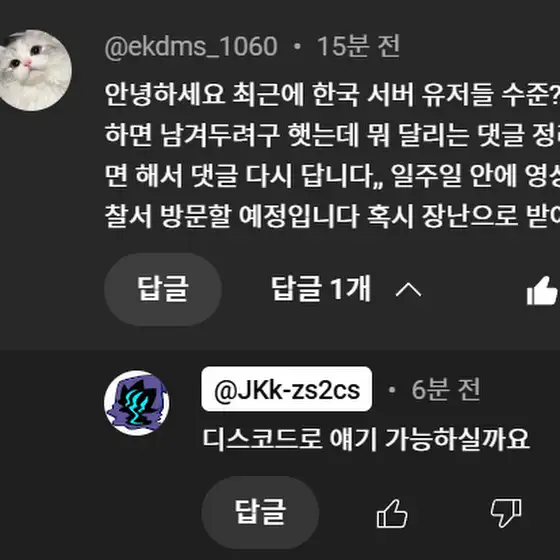Click 답글 button under the JKk-zs2cs reply

(x=260, y=512)
